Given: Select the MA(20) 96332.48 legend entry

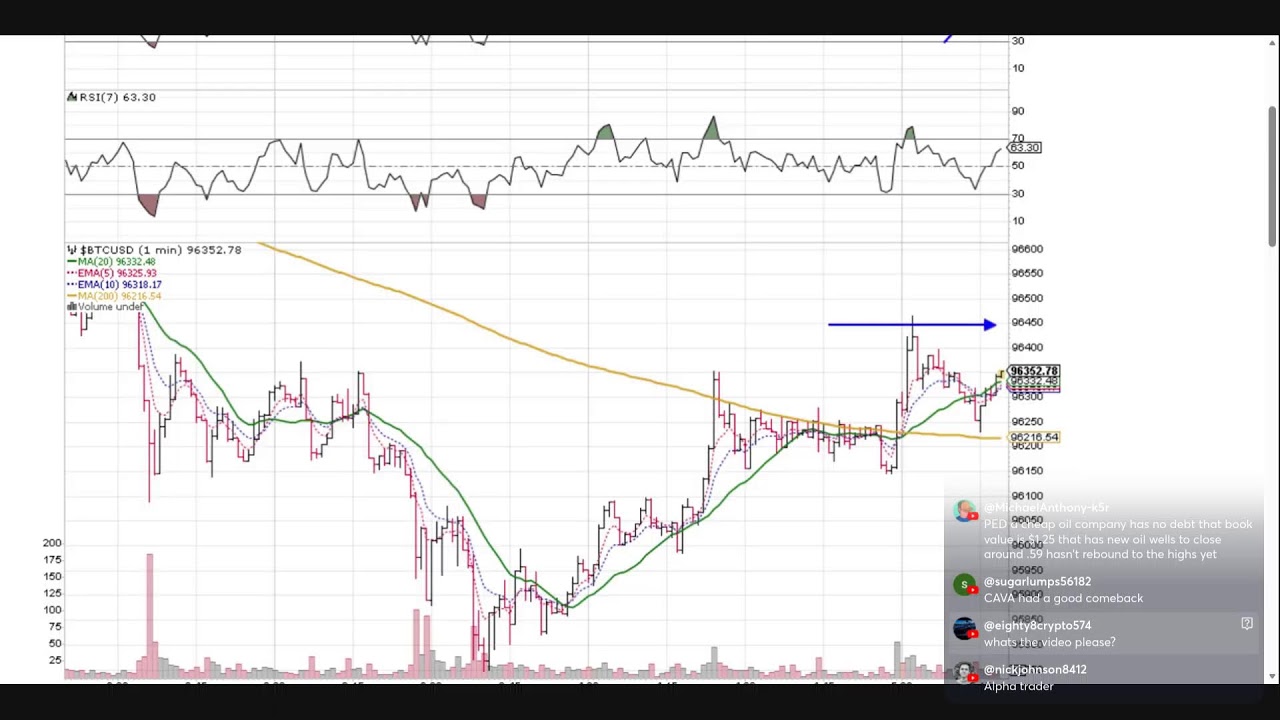Looking at the screenshot, I should click(x=111, y=262).
